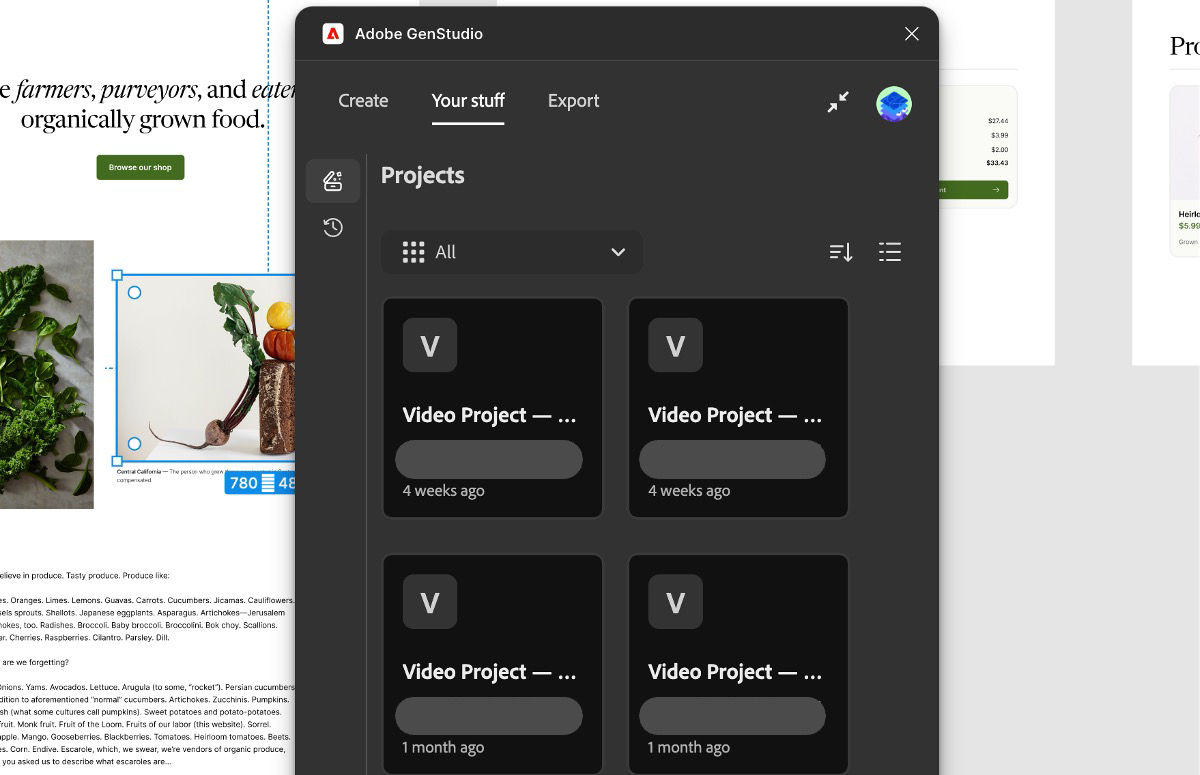The width and height of the screenshot is (1200, 775).
Task: Open the top-left Video Project card
Action: tap(492, 407)
